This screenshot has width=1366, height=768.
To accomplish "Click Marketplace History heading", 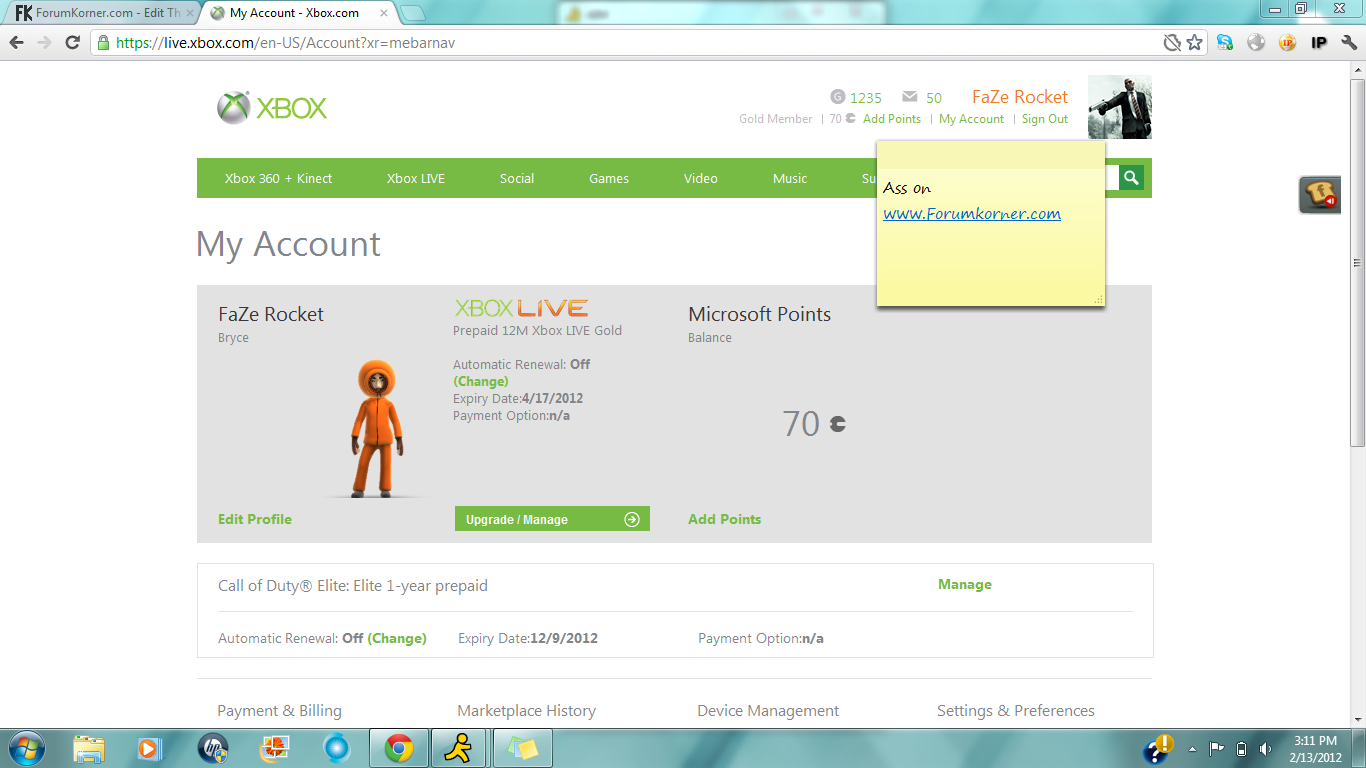I will click(526, 711).
